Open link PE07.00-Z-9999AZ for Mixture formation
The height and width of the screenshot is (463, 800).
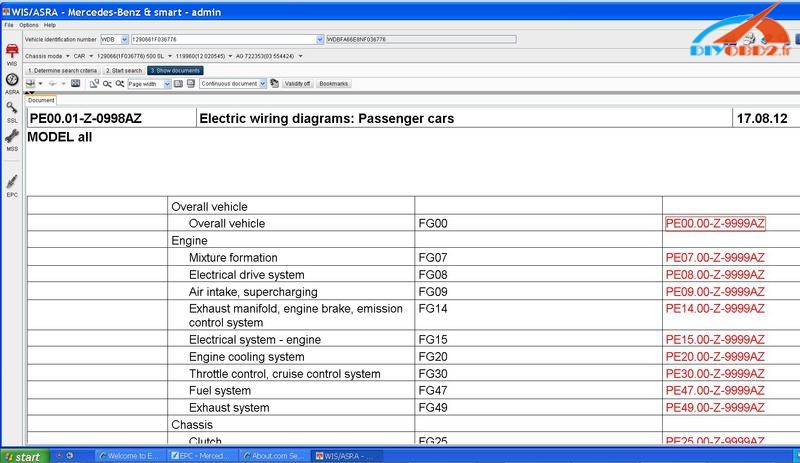[714, 258]
